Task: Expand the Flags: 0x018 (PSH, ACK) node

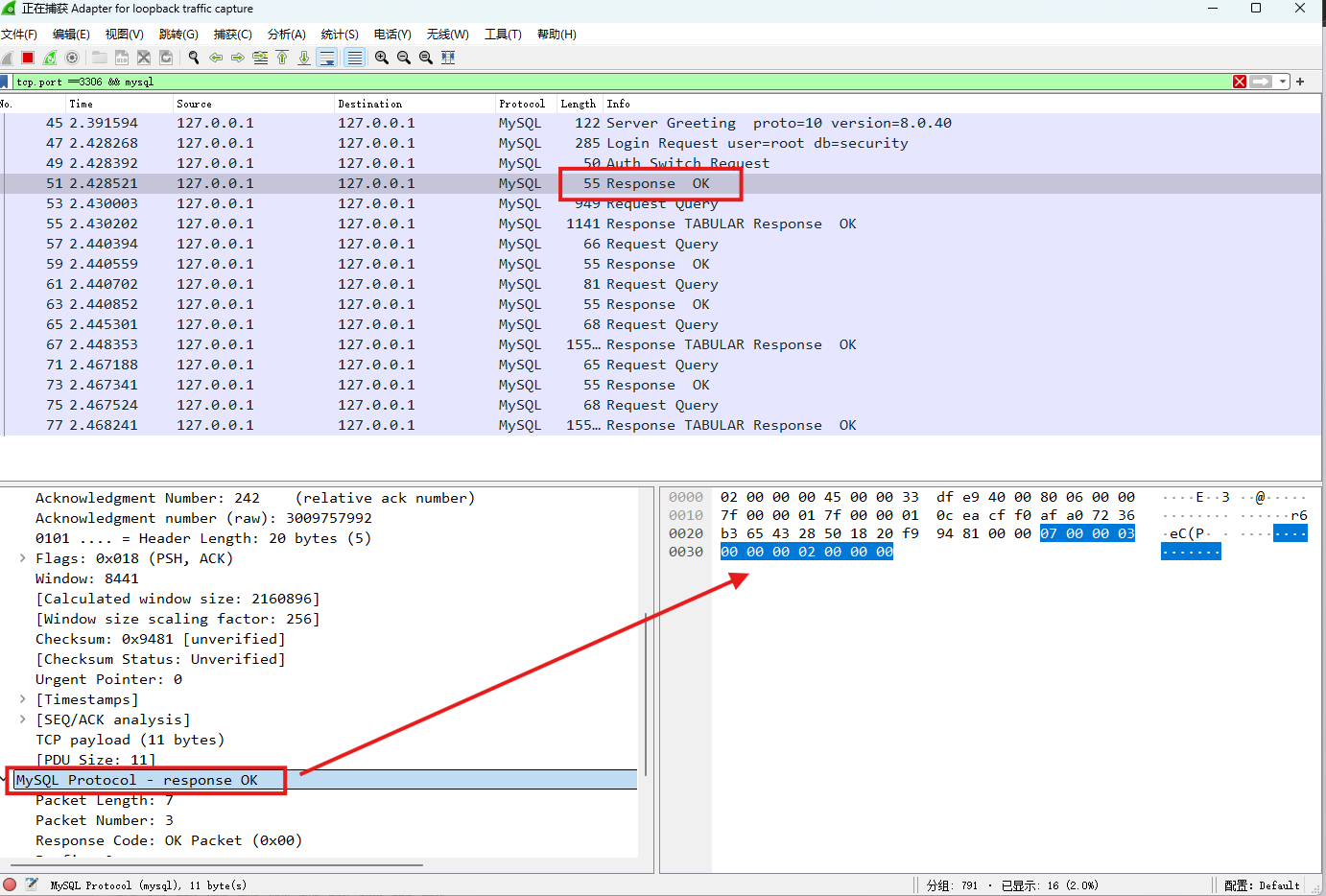Action: pos(22,558)
